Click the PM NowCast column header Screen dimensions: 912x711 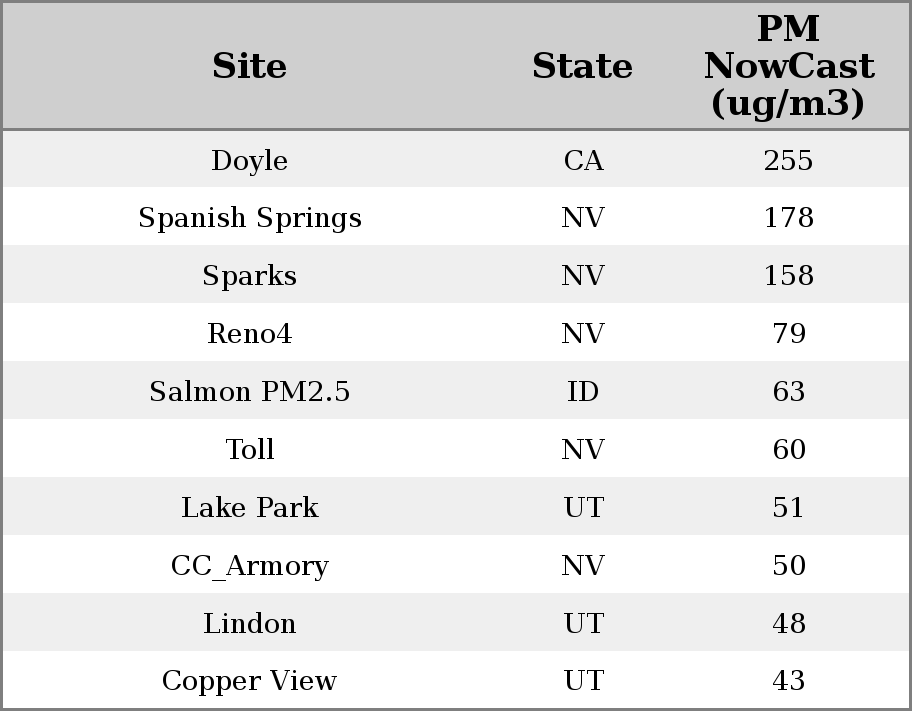tap(788, 67)
